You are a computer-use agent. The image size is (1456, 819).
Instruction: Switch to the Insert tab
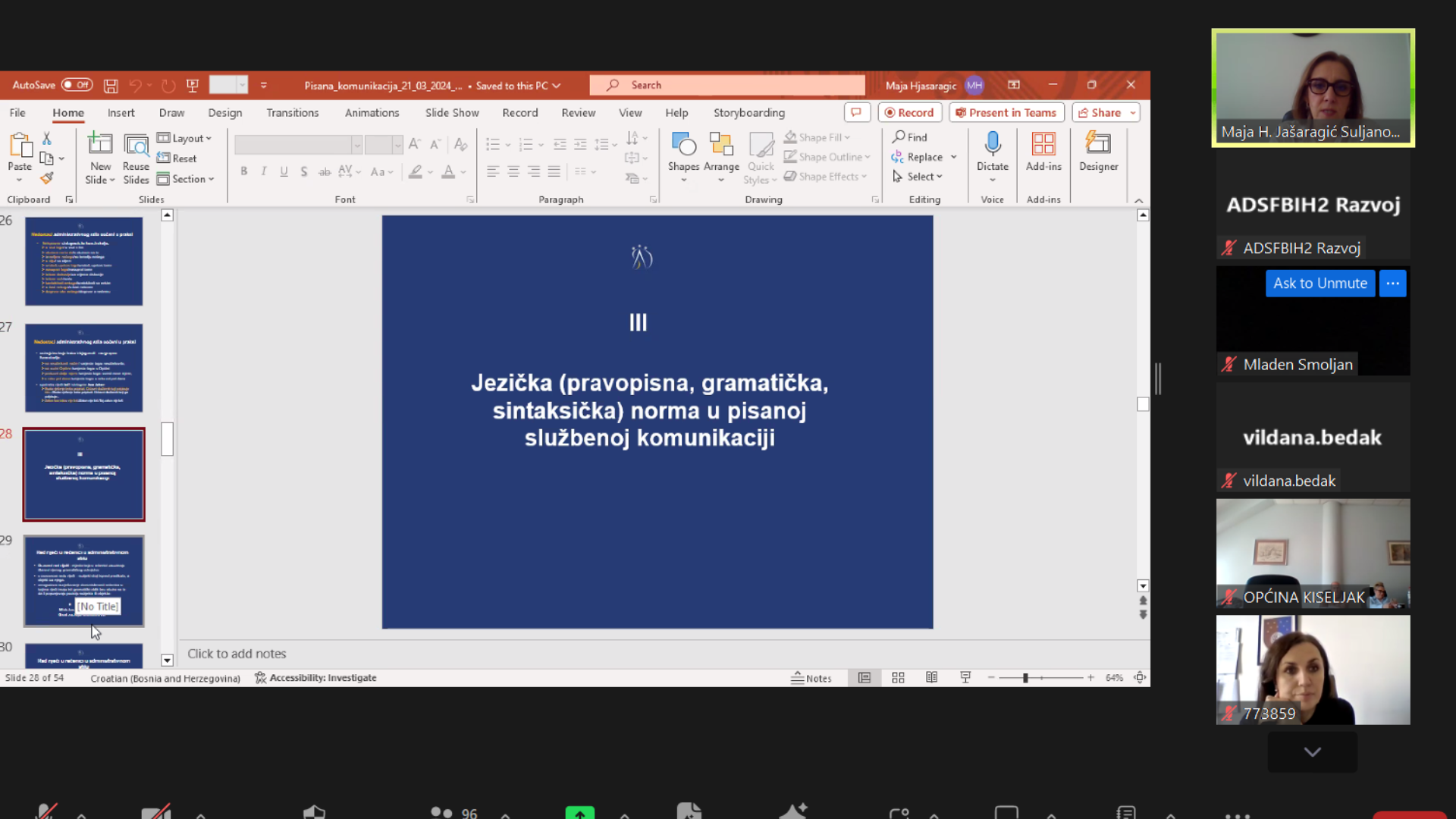click(x=121, y=112)
